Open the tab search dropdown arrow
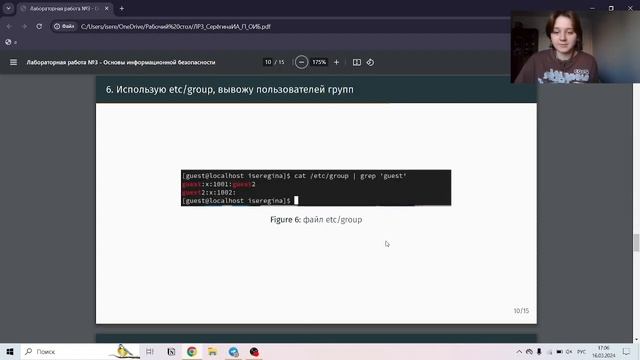This screenshot has height=360, width=640. pyautogui.click(x=8, y=9)
